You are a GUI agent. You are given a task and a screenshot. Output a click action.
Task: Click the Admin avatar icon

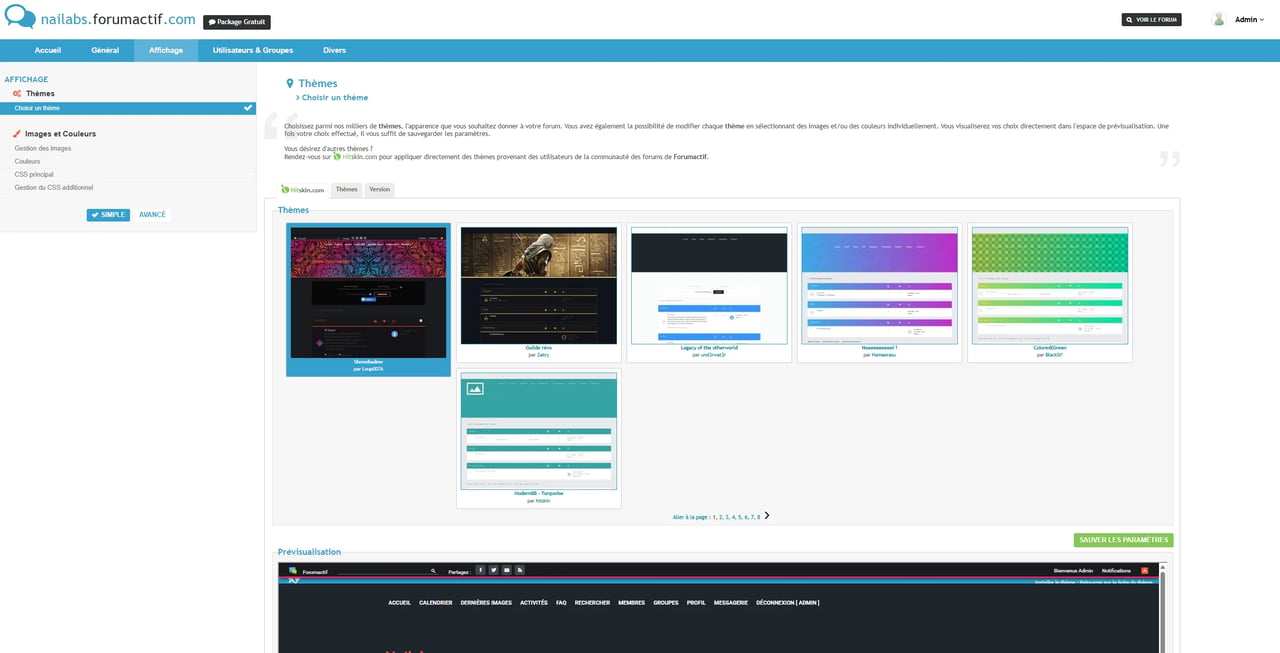(1218, 19)
